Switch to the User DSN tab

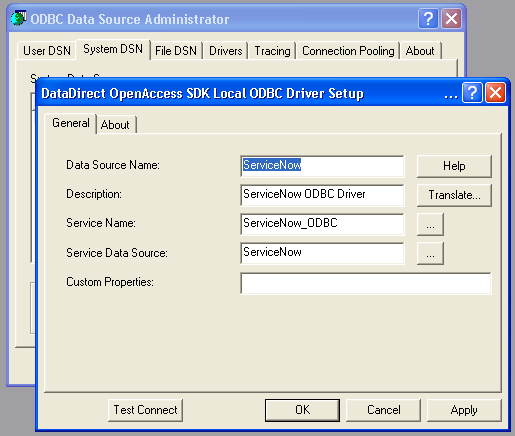pos(47,51)
